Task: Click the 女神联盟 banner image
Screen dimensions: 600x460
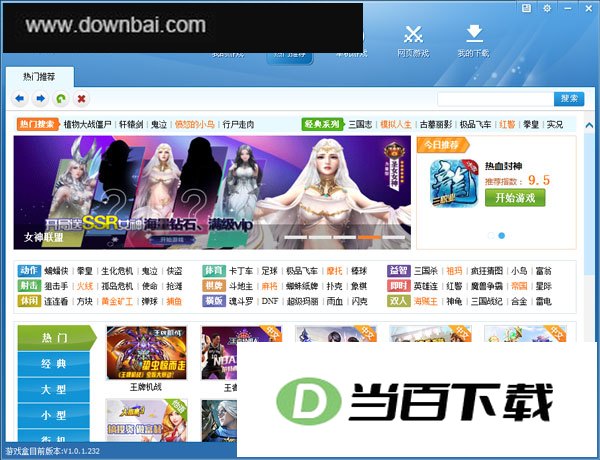Action: click(212, 192)
